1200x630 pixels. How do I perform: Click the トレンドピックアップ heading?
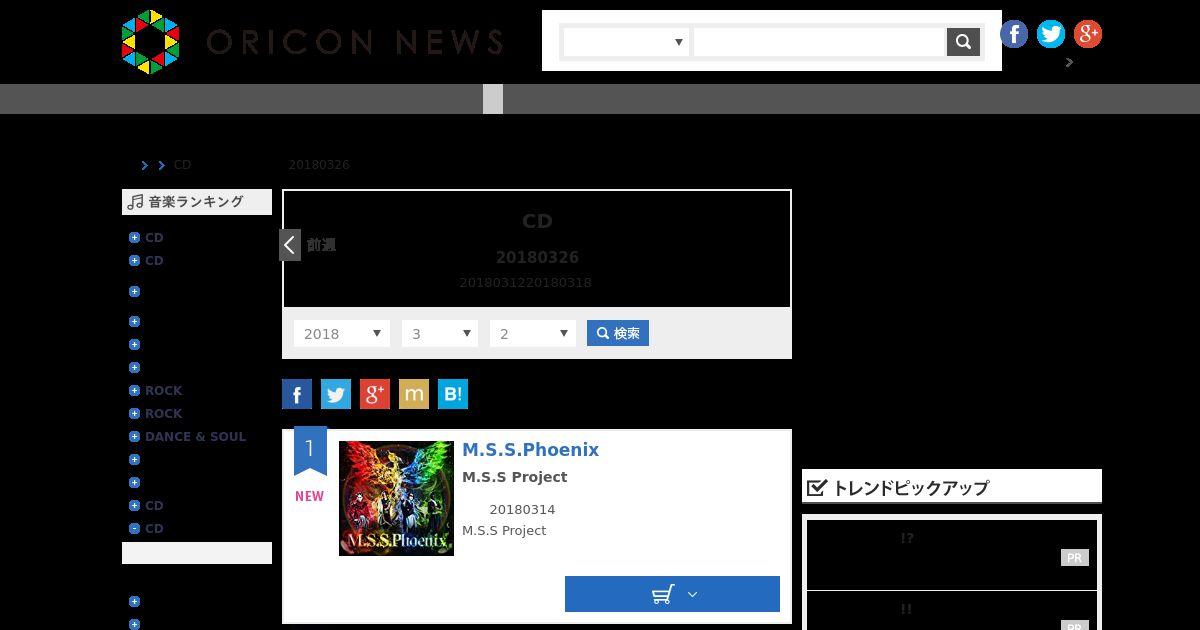click(952, 487)
